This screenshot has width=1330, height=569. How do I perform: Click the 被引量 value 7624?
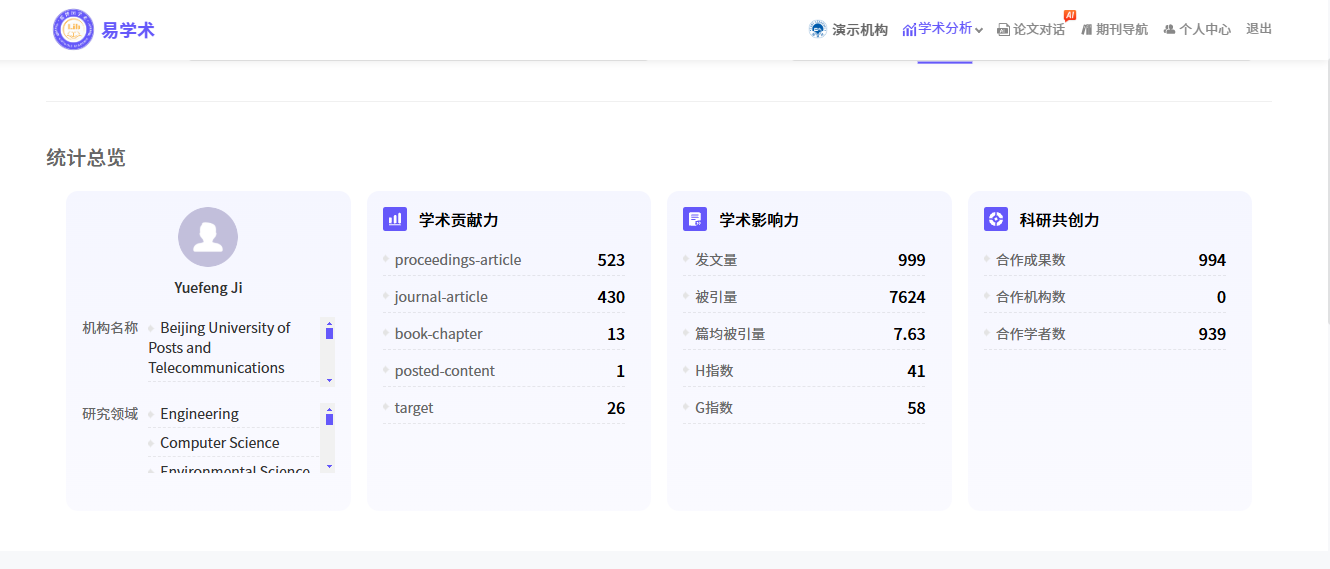tap(907, 297)
